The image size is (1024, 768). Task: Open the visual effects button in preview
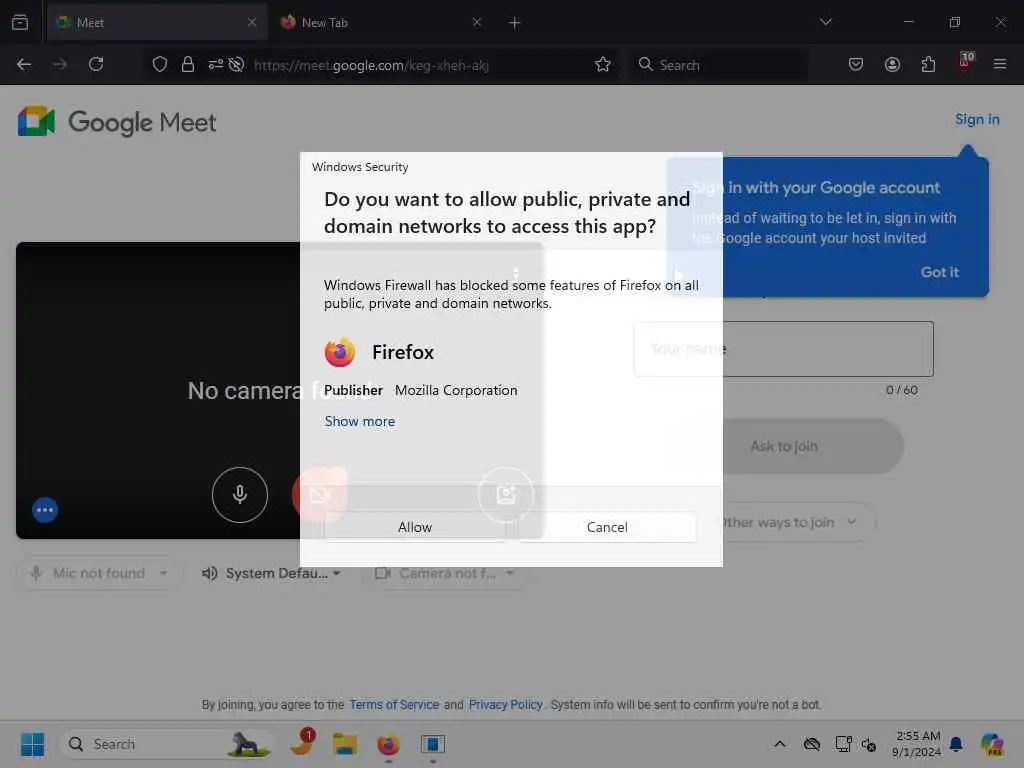[x=505, y=495]
